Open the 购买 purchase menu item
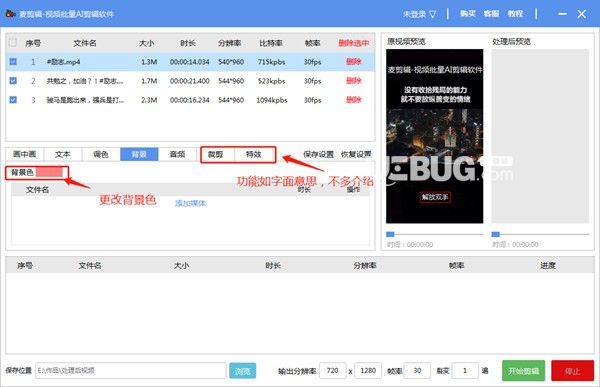Image resolution: width=600 pixels, height=387 pixels. 468,14
